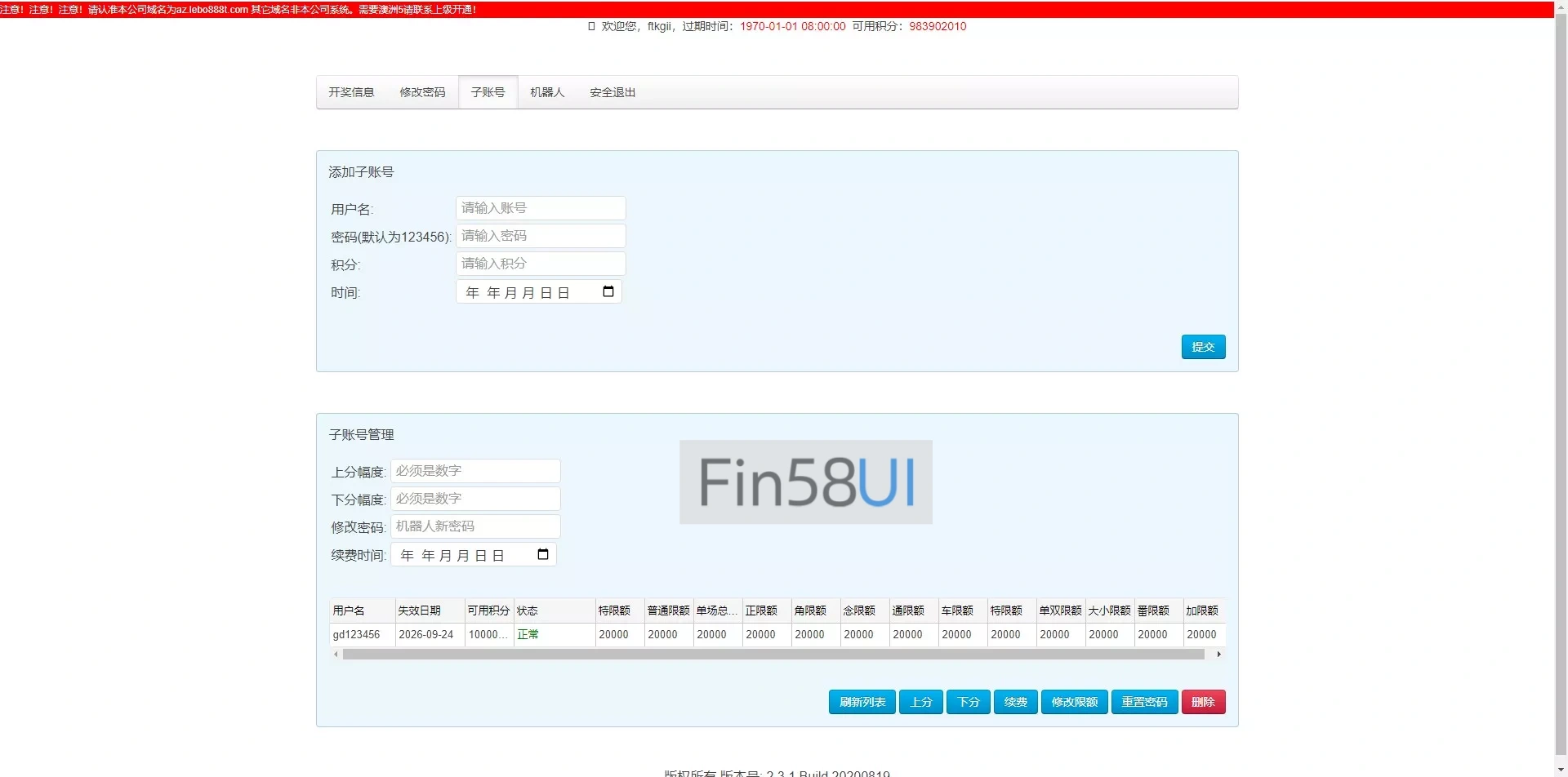Open calendar picker in 时间 date field
The image size is (1568, 777).
[x=608, y=292]
